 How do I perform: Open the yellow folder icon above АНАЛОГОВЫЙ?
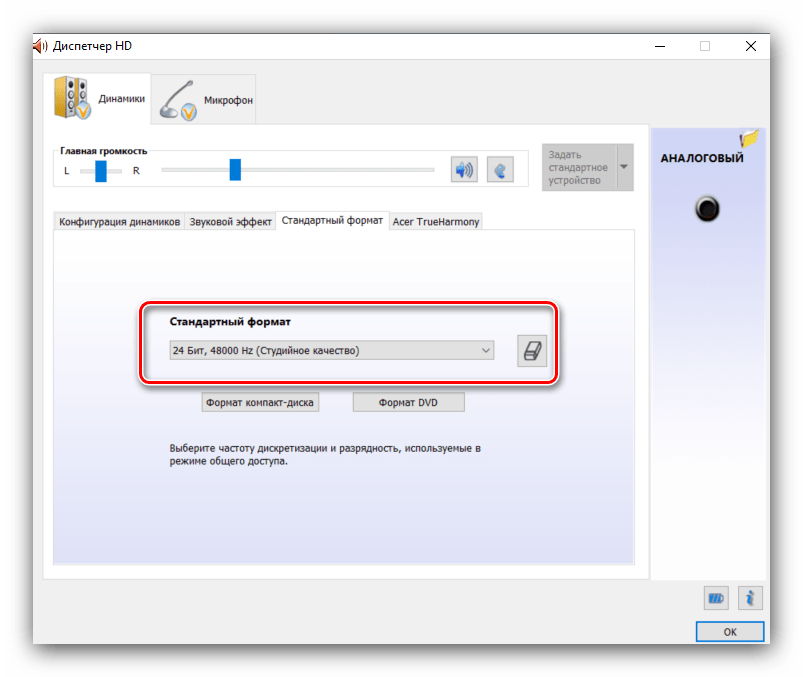point(749,139)
